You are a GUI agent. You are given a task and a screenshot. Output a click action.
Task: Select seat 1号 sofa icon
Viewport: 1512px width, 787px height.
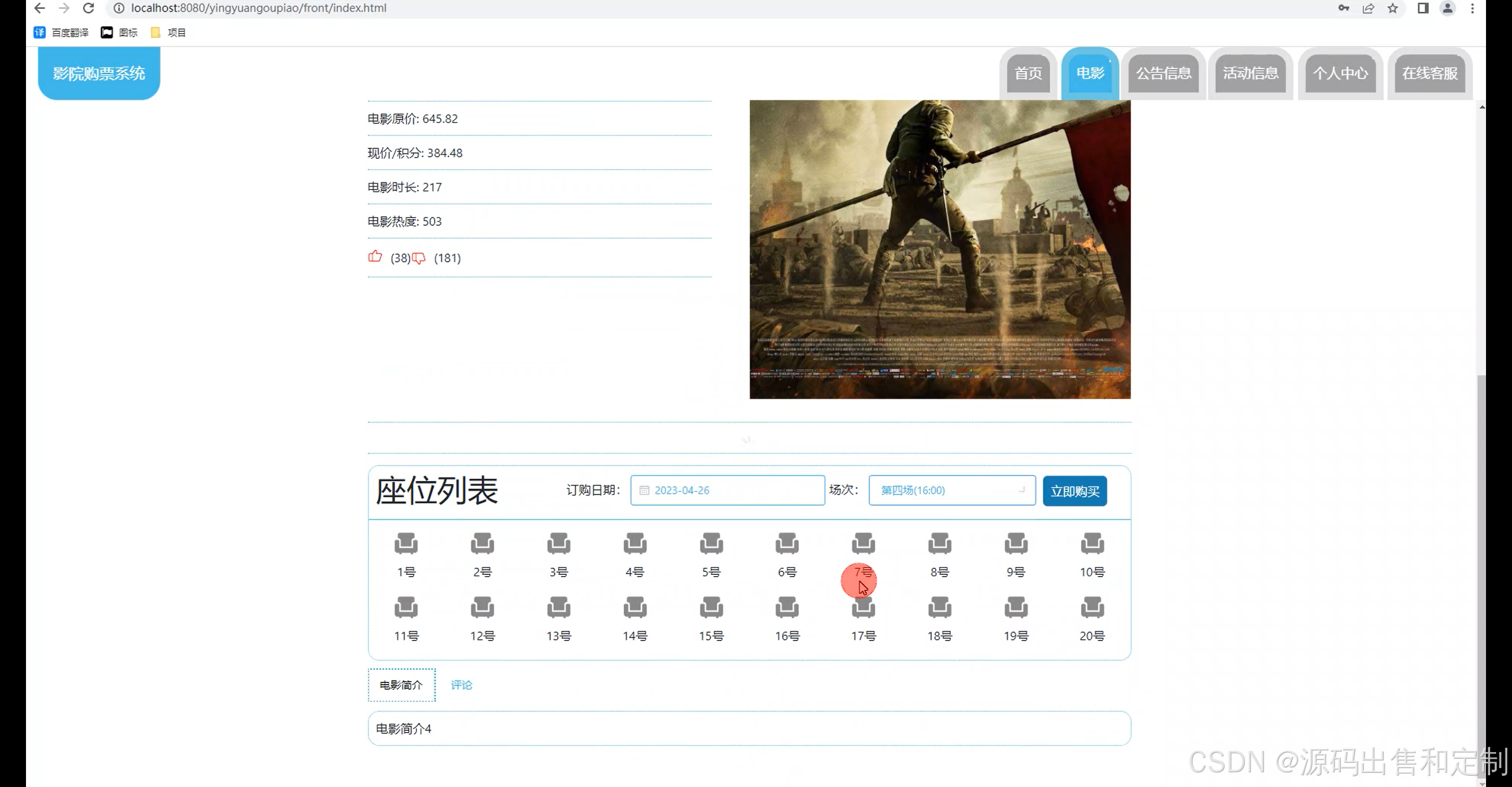(406, 544)
